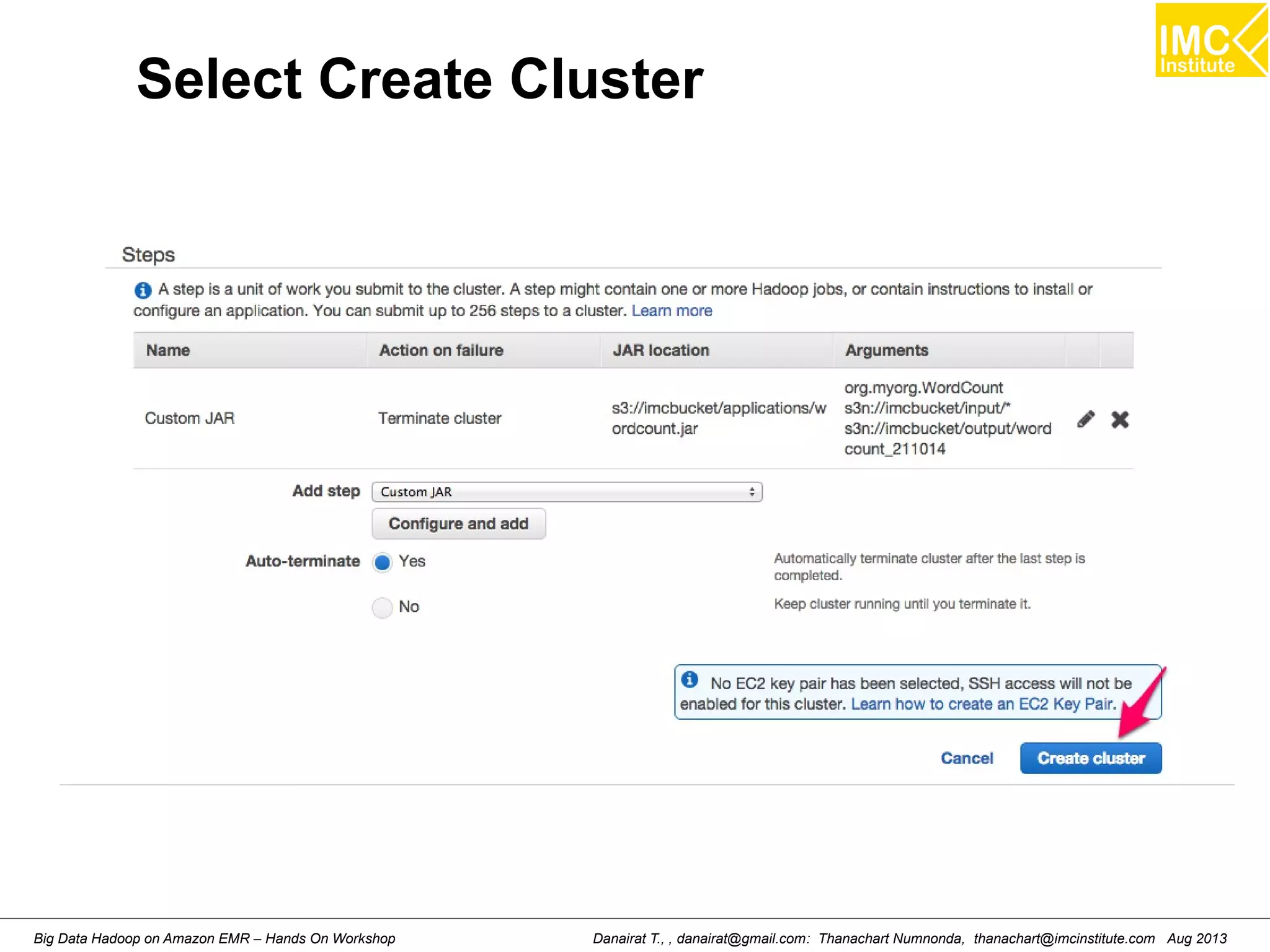The height and width of the screenshot is (952, 1270).
Task: Remove the Custom JAR step with X icon
Action: point(1120,420)
